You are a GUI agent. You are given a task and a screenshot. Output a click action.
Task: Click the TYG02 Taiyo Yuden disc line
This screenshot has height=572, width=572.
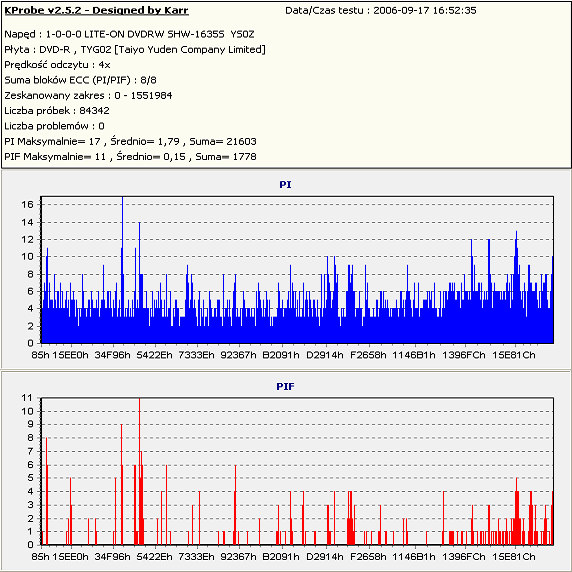coord(135,50)
